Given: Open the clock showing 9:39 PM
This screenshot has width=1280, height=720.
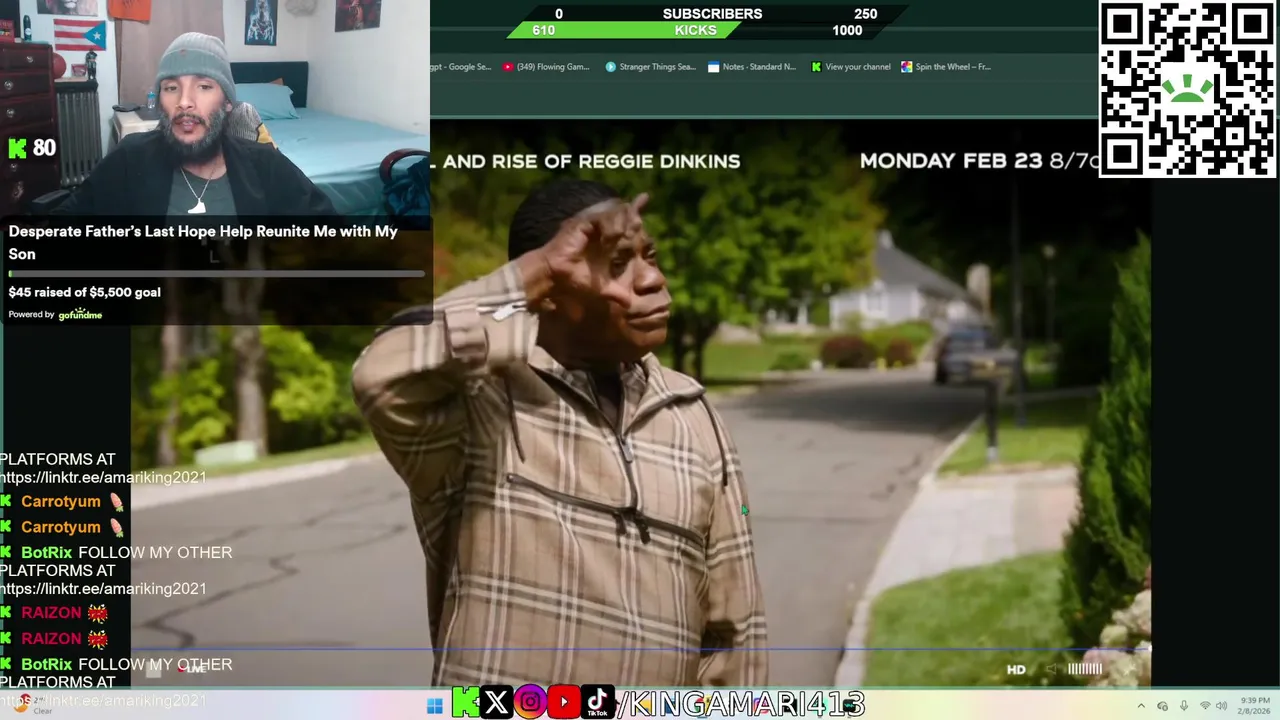Looking at the screenshot, I should click(1255, 706).
